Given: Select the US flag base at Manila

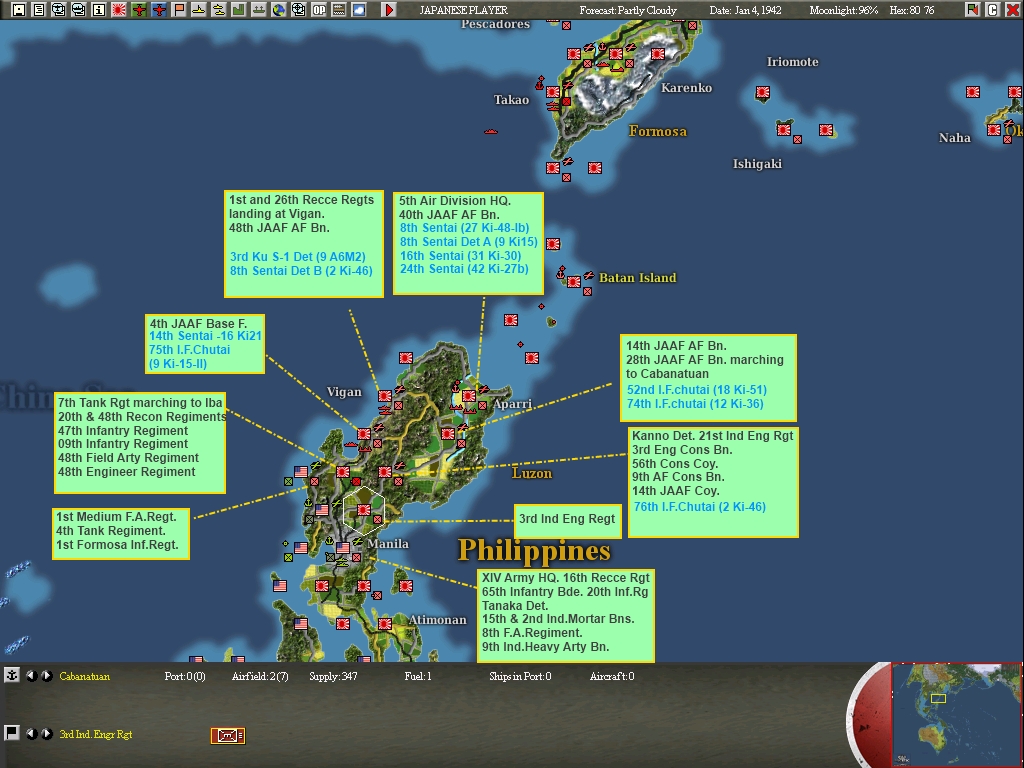Looking at the screenshot, I should pyautogui.click(x=343, y=547).
